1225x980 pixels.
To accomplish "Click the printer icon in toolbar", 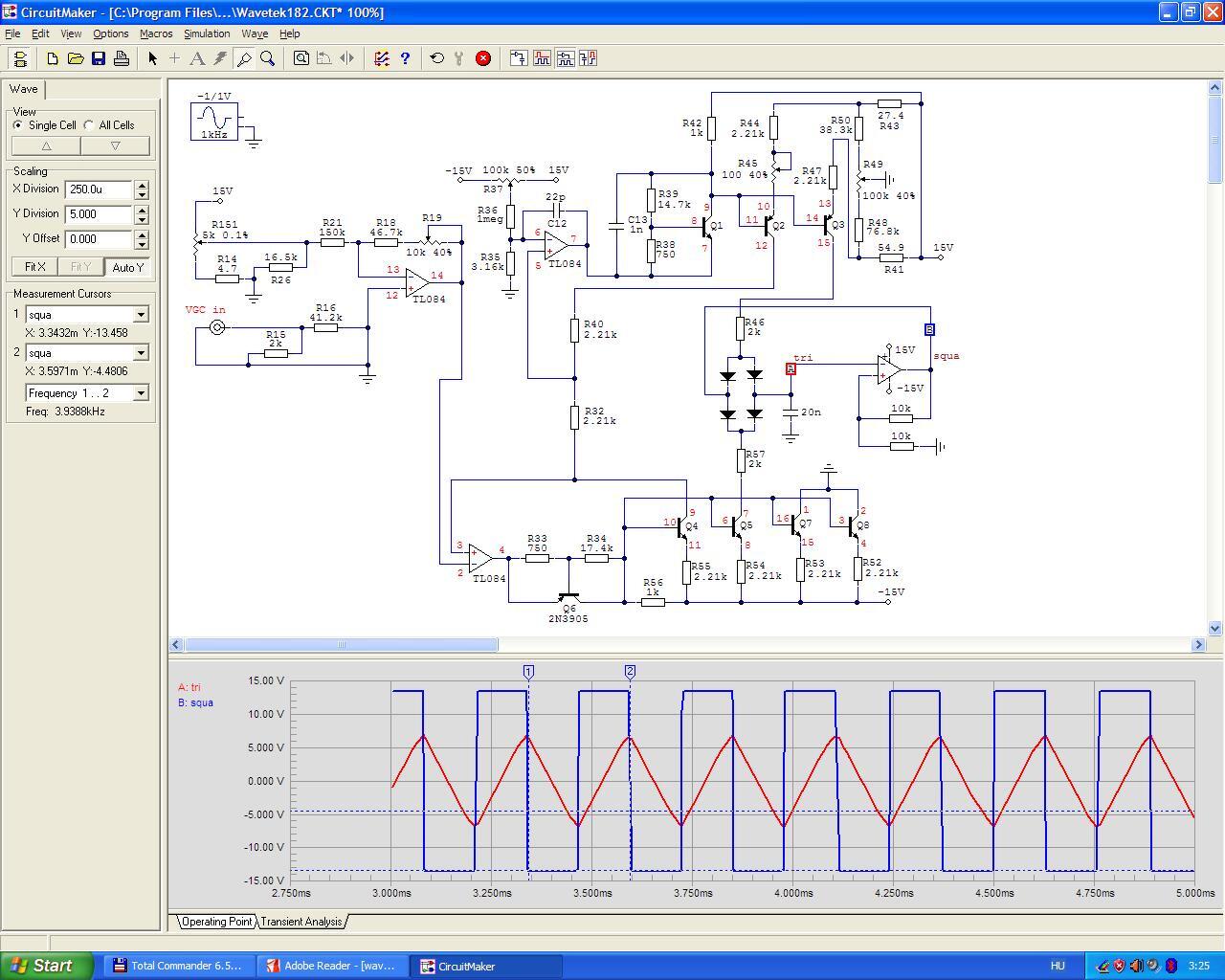I will [x=122, y=58].
